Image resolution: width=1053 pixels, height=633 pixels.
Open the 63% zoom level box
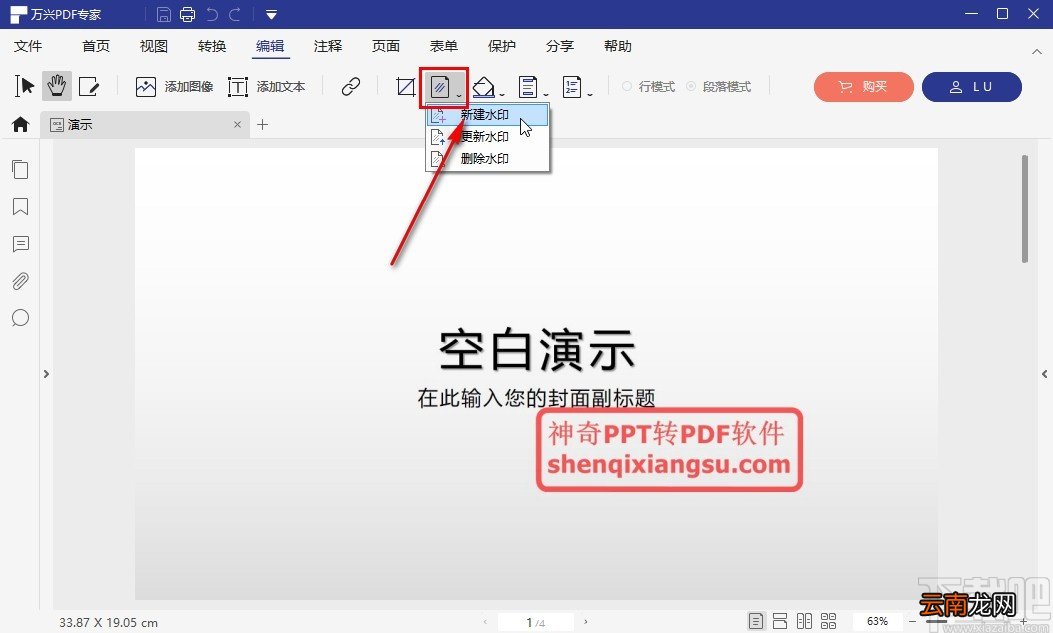point(877,621)
